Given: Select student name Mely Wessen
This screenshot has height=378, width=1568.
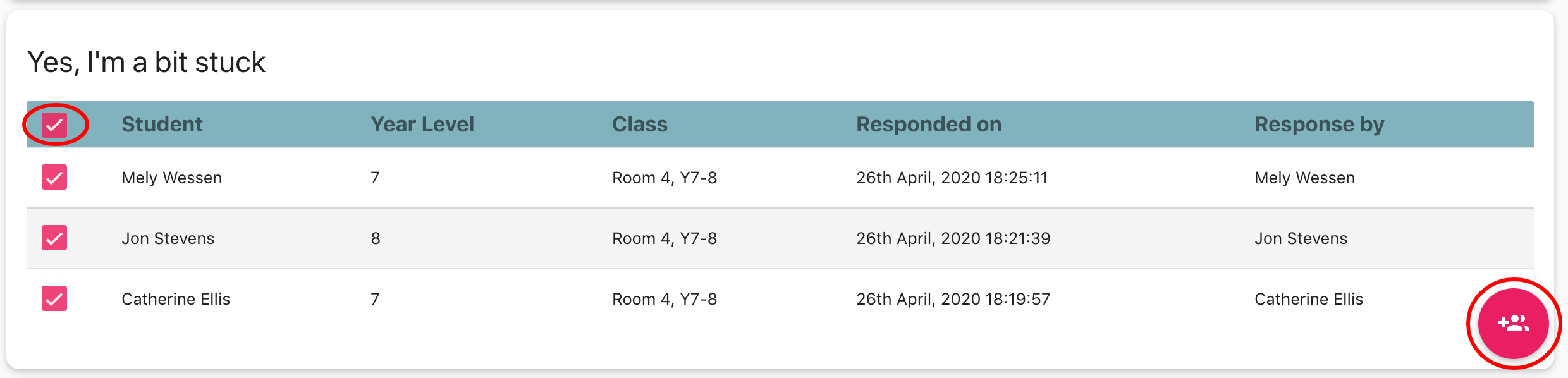Looking at the screenshot, I should pos(171,178).
